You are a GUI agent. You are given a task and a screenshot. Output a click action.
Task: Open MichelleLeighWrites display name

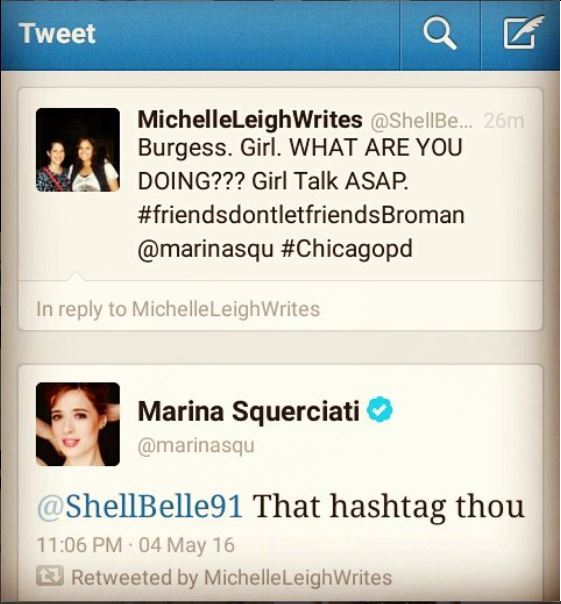[250, 119]
